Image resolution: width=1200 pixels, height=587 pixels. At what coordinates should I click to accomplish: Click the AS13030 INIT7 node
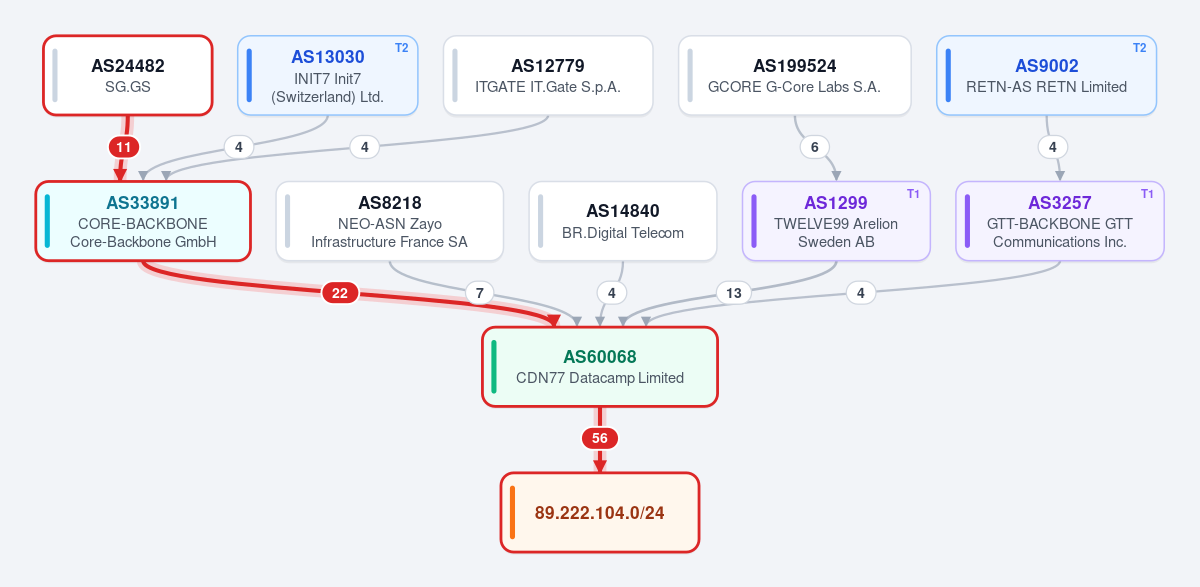(328, 76)
